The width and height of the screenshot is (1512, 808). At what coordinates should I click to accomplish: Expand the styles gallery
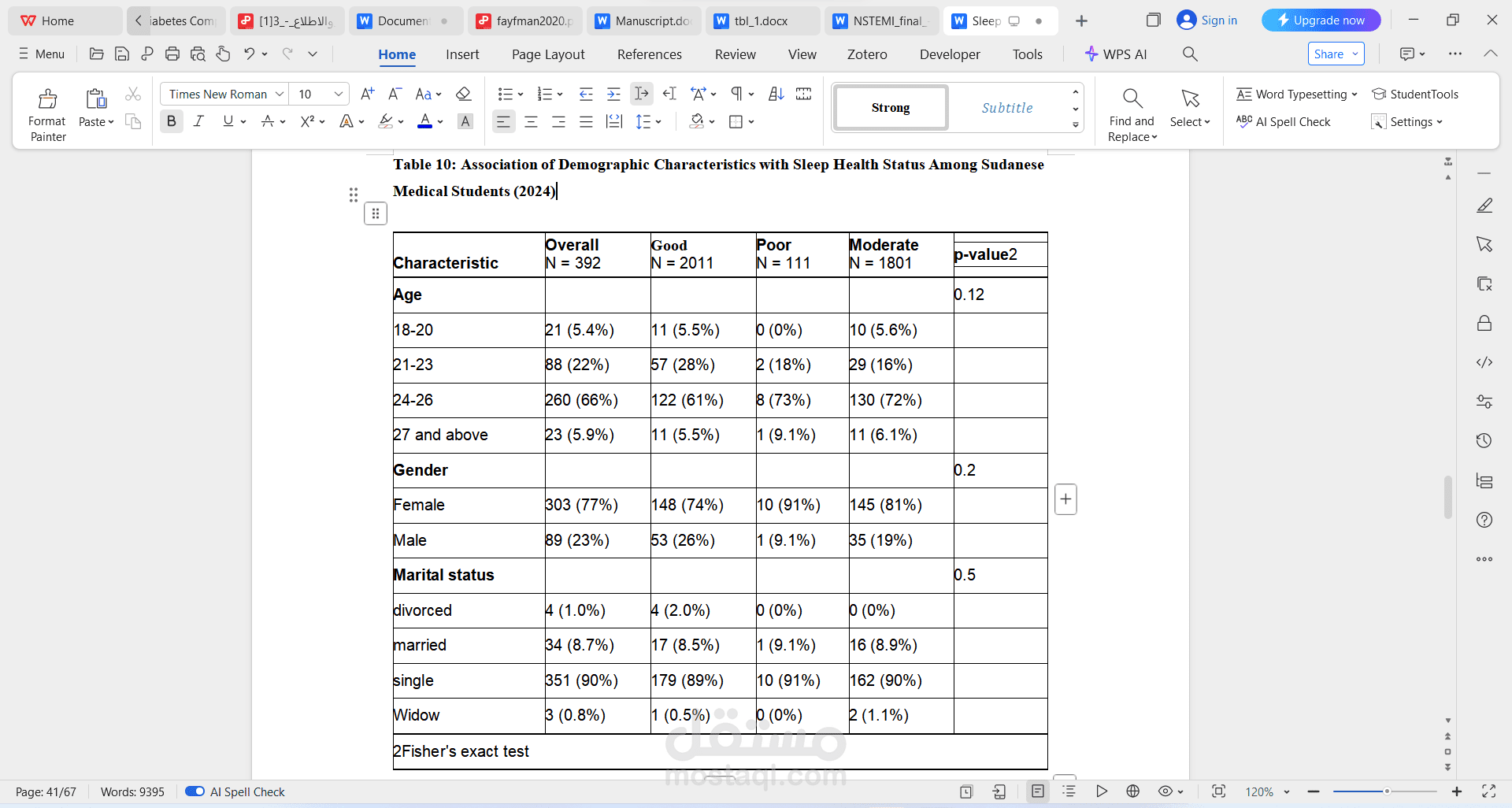[x=1075, y=124]
